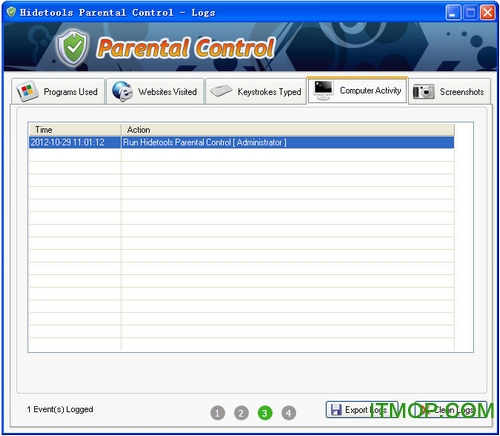Click the Programs Used colored-squares icon
Image resolution: width=500 pixels, height=436 pixels.
coord(28,91)
